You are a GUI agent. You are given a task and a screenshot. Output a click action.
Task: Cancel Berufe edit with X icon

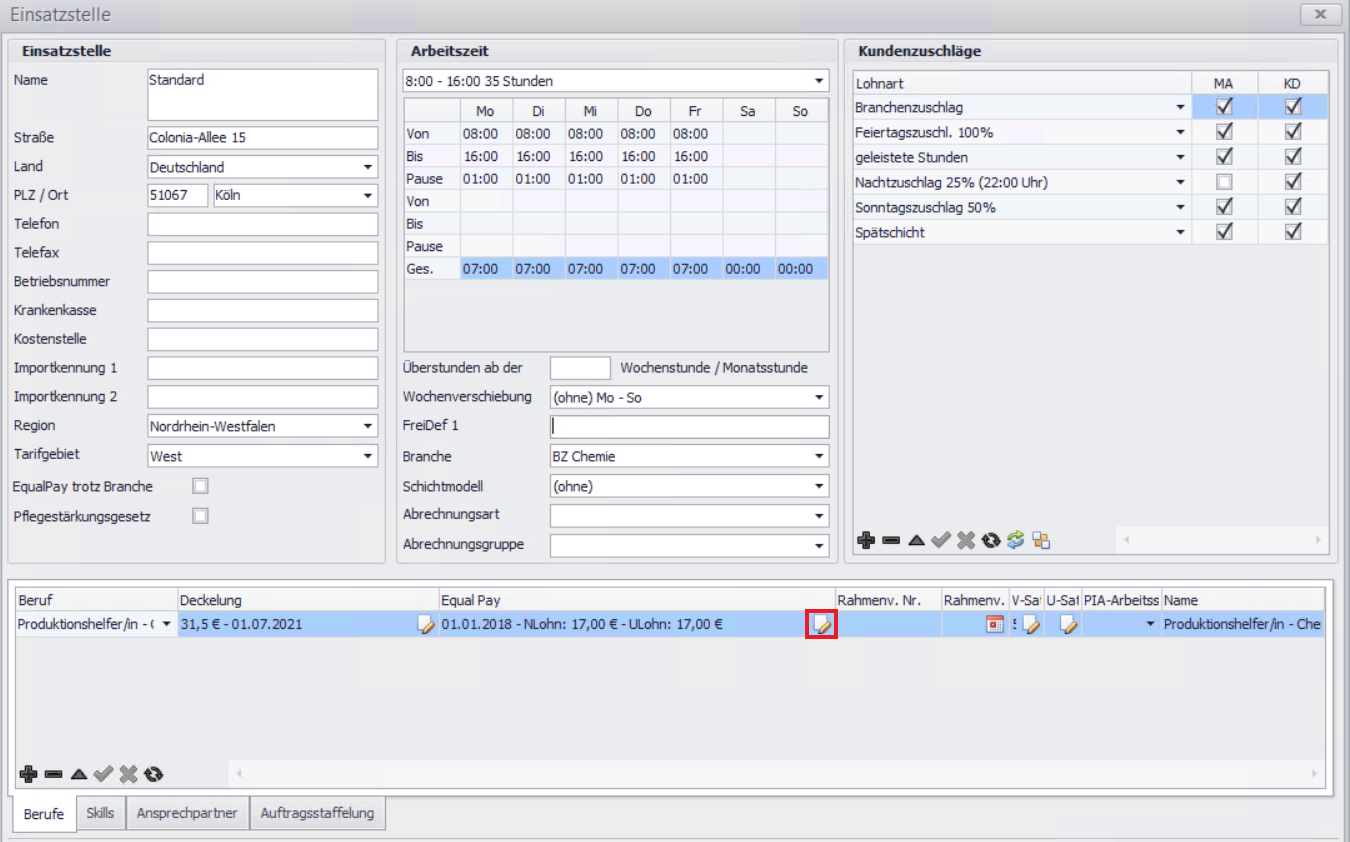coord(128,773)
